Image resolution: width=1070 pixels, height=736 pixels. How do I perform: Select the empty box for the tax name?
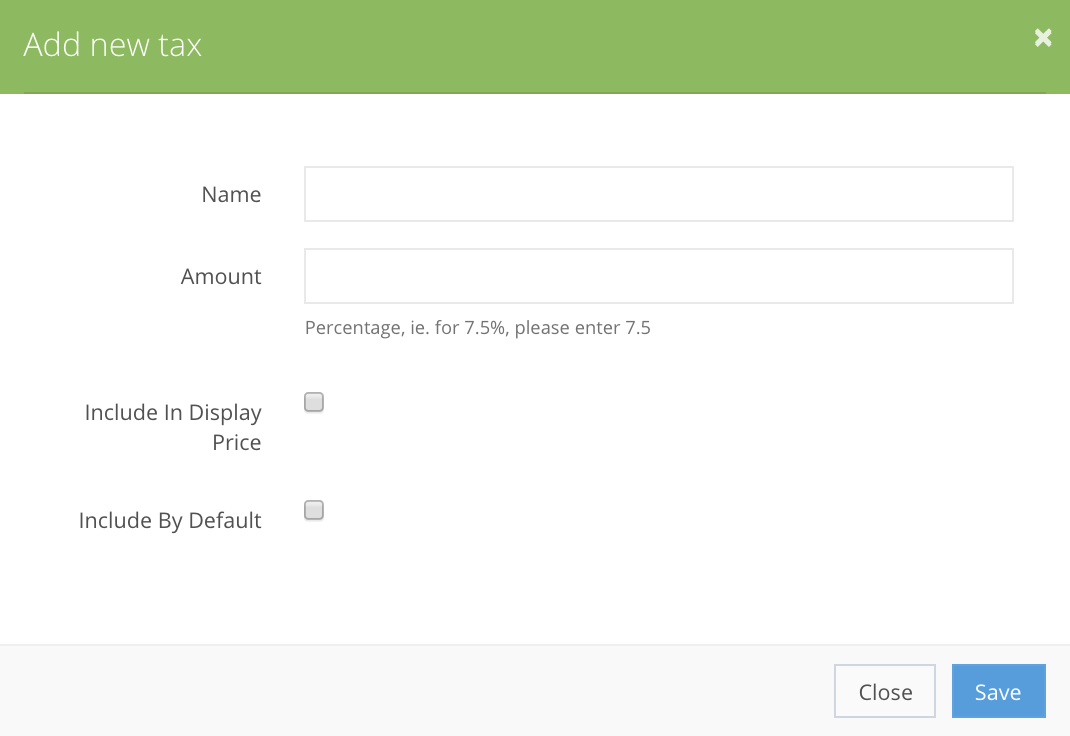click(659, 194)
